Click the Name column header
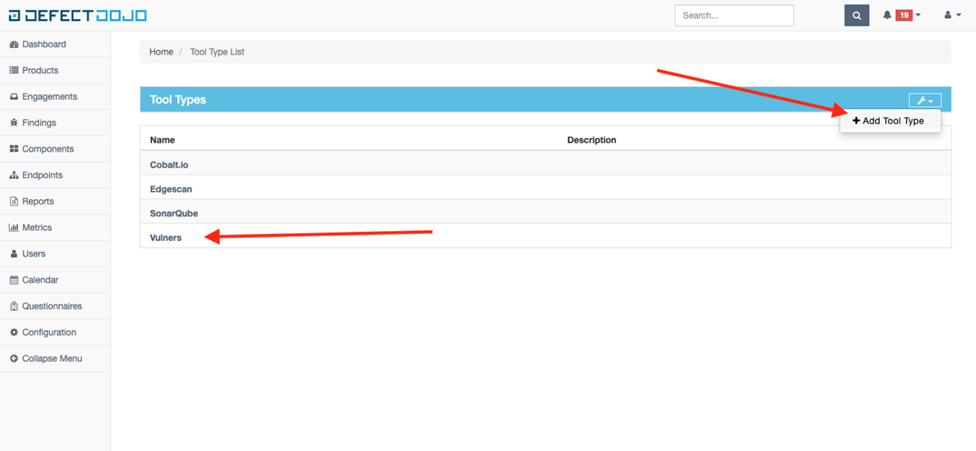Screen dimensions: 976x451 click(162, 140)
